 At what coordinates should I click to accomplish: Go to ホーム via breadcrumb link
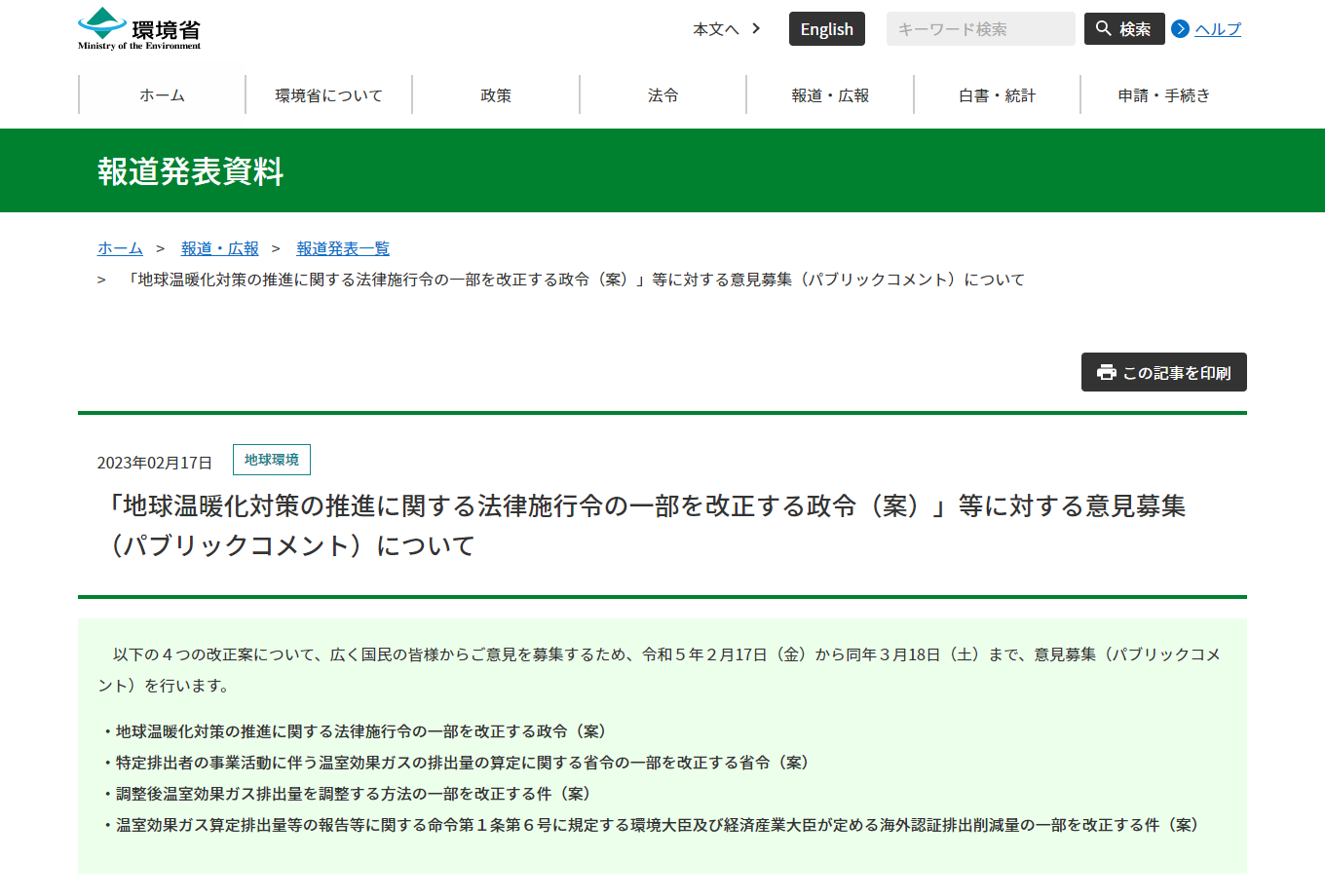tap(120, 248)
